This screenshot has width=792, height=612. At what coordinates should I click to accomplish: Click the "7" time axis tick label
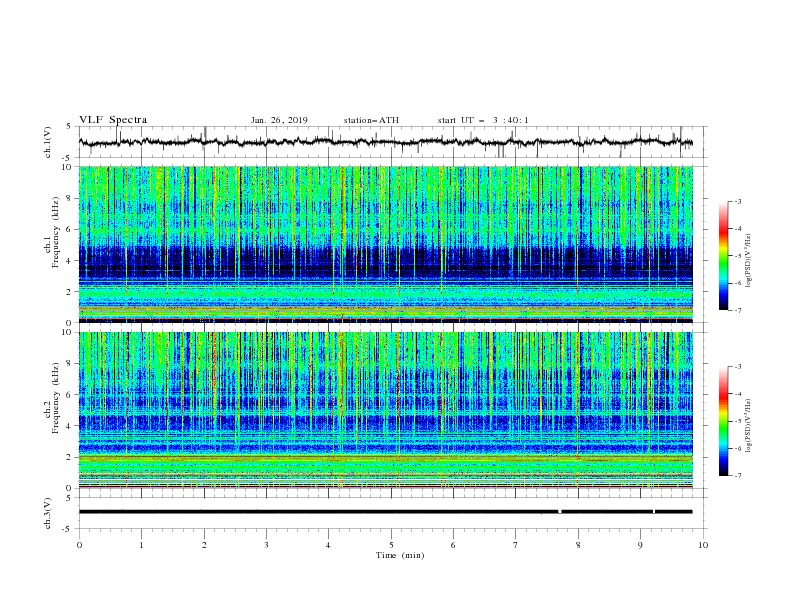pyautogui.click(x=516, y=545)
